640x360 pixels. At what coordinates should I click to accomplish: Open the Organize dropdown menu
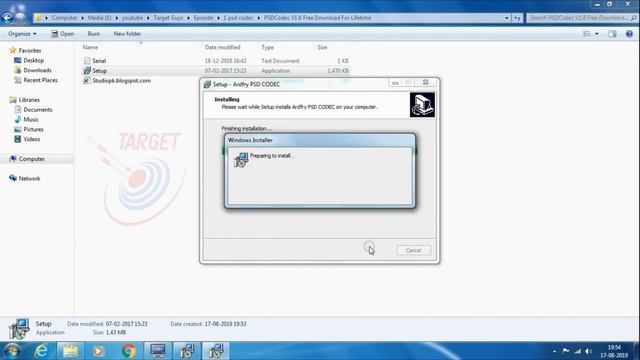[22, 34]
